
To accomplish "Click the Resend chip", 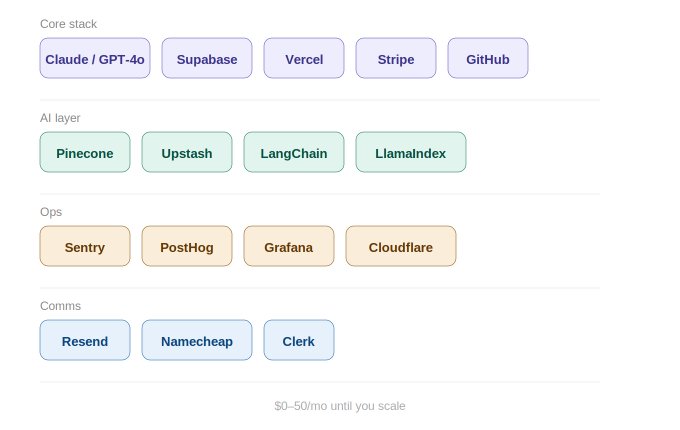I will pos(85,341).
